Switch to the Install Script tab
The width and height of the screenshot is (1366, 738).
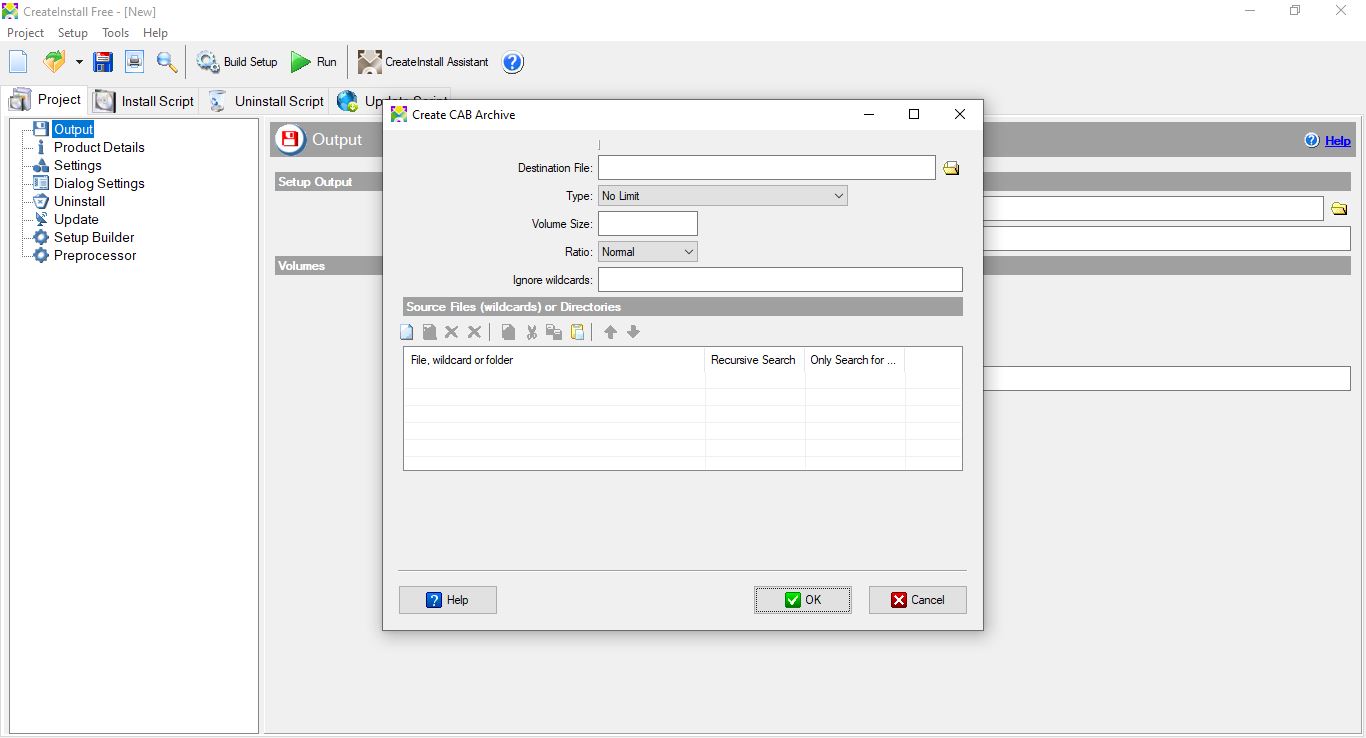[x=144, y=101]
